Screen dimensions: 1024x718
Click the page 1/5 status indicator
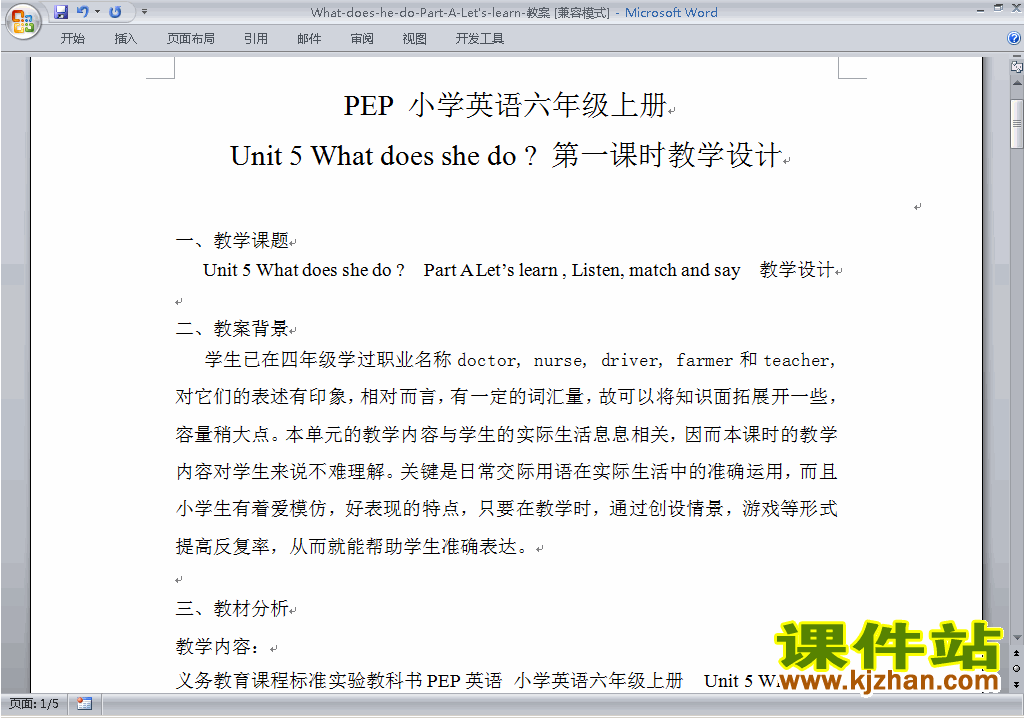[33, 704]
